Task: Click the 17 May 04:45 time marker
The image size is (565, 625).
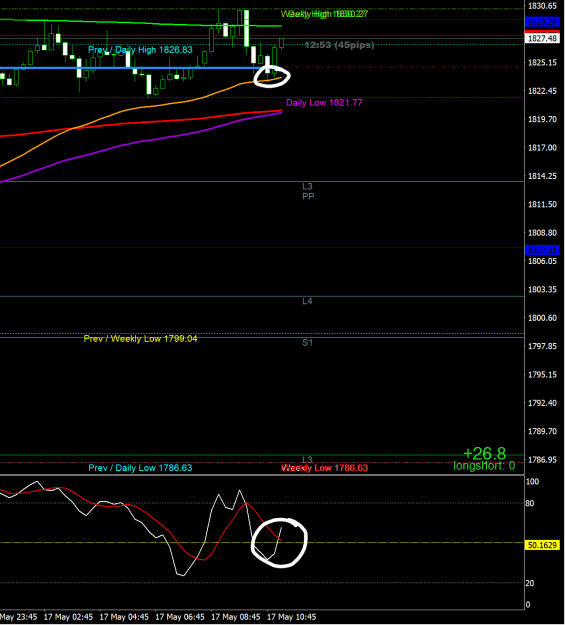Action: pos(124,617)
